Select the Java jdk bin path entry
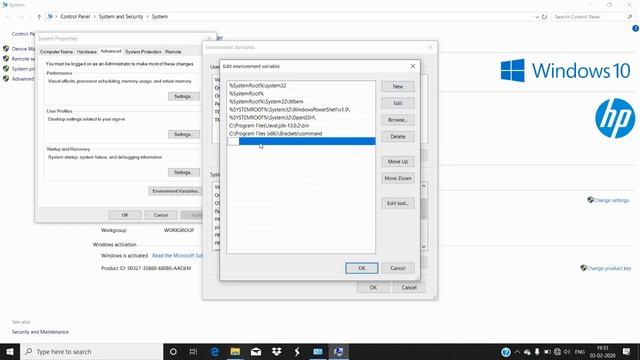Image resolution: width=640 pixels, height=360 pixels. pos(301,126)
